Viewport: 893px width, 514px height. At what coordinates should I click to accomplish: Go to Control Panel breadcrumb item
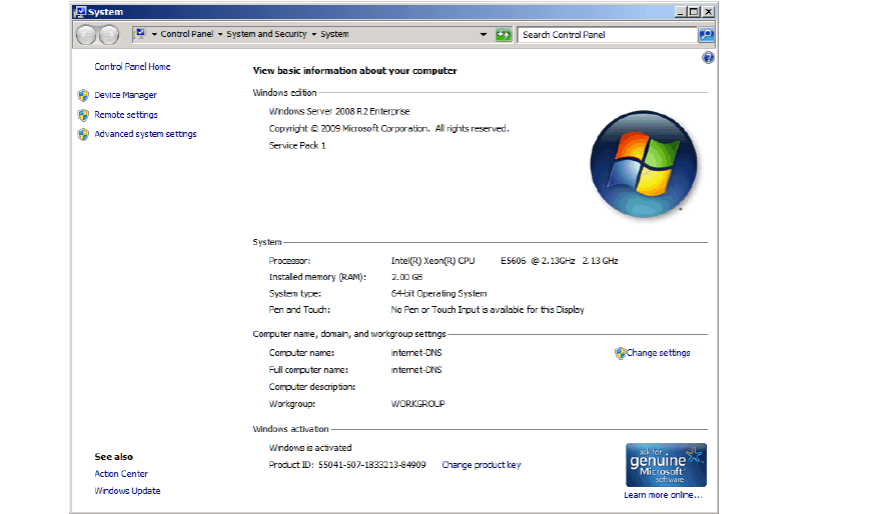[187, 35]
